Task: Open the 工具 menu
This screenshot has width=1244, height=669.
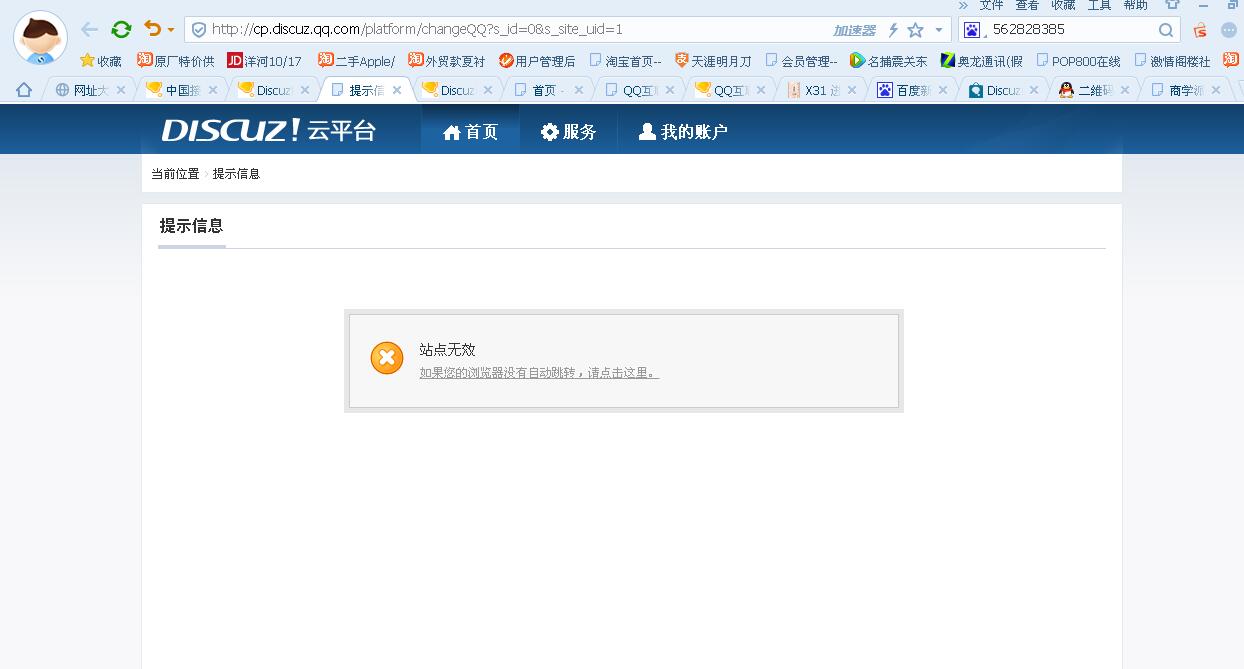Action: click(1099, 5)
